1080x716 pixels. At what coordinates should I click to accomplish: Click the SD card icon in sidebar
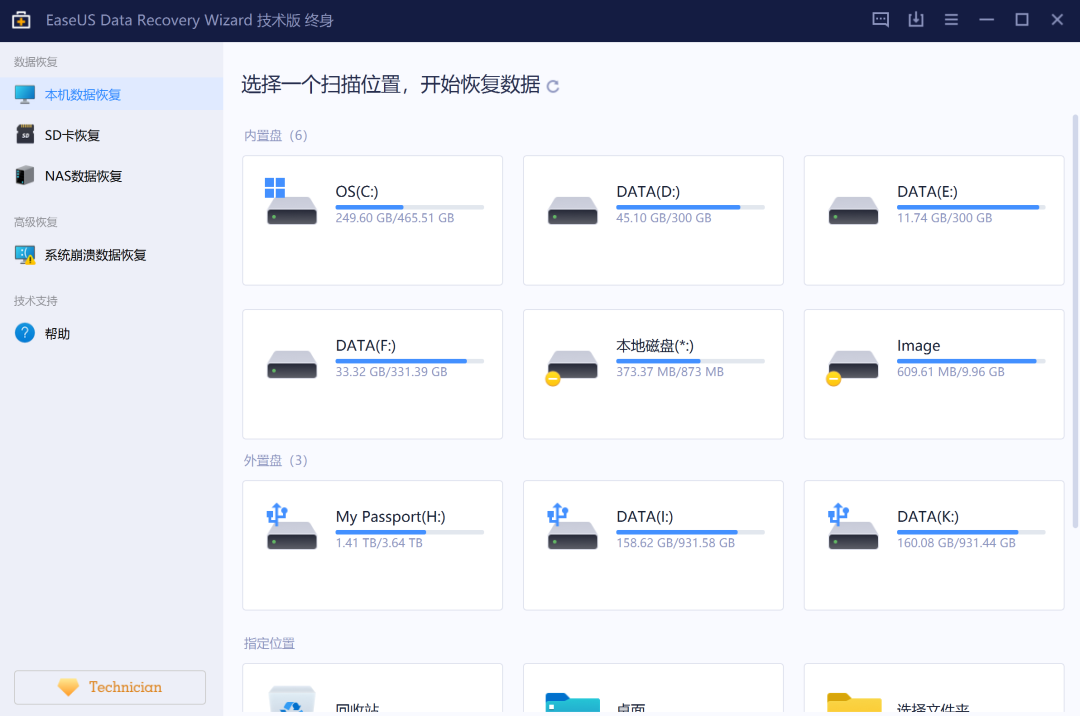tap(25, 134)
